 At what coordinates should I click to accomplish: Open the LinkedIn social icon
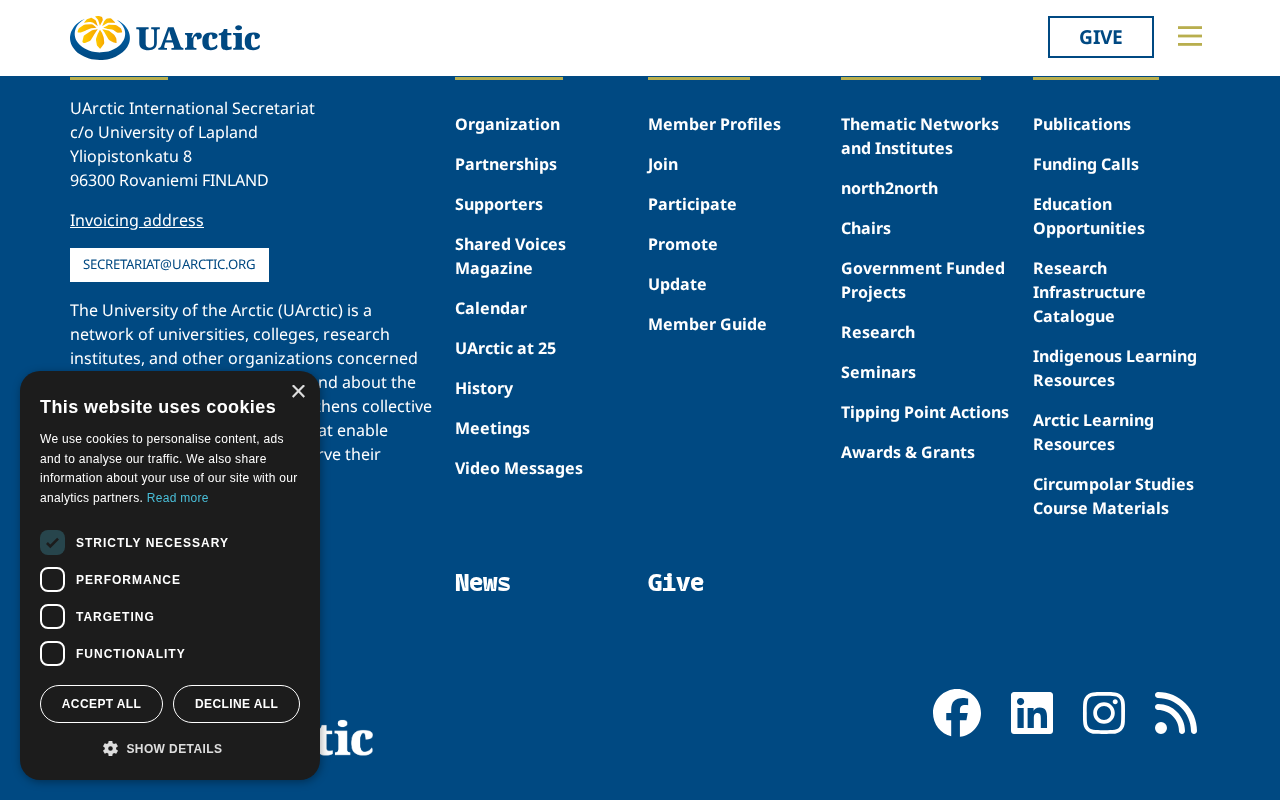(x=1032, y=713)
